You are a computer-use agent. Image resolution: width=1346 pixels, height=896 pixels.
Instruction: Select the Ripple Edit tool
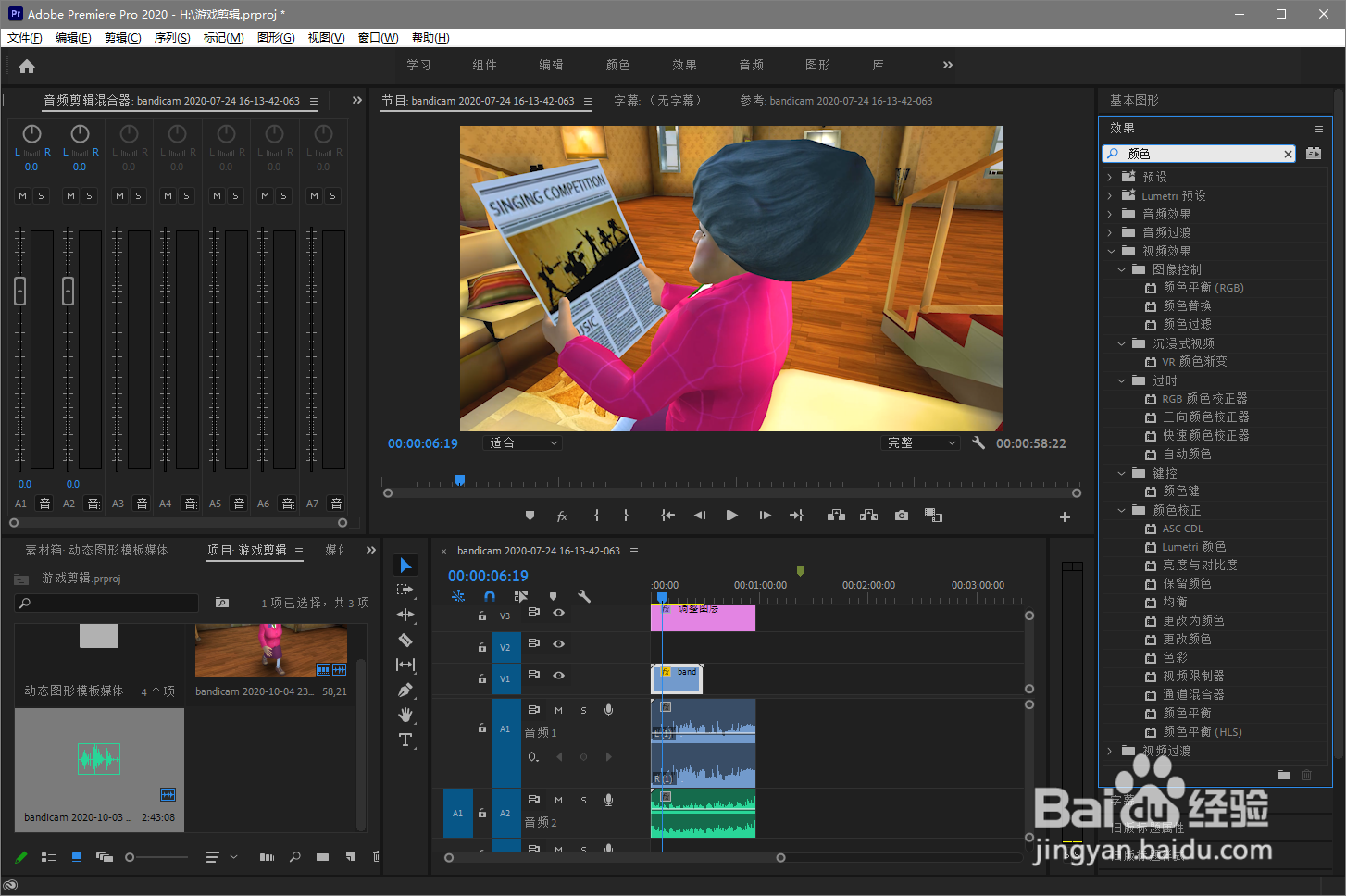click(405, 615)
